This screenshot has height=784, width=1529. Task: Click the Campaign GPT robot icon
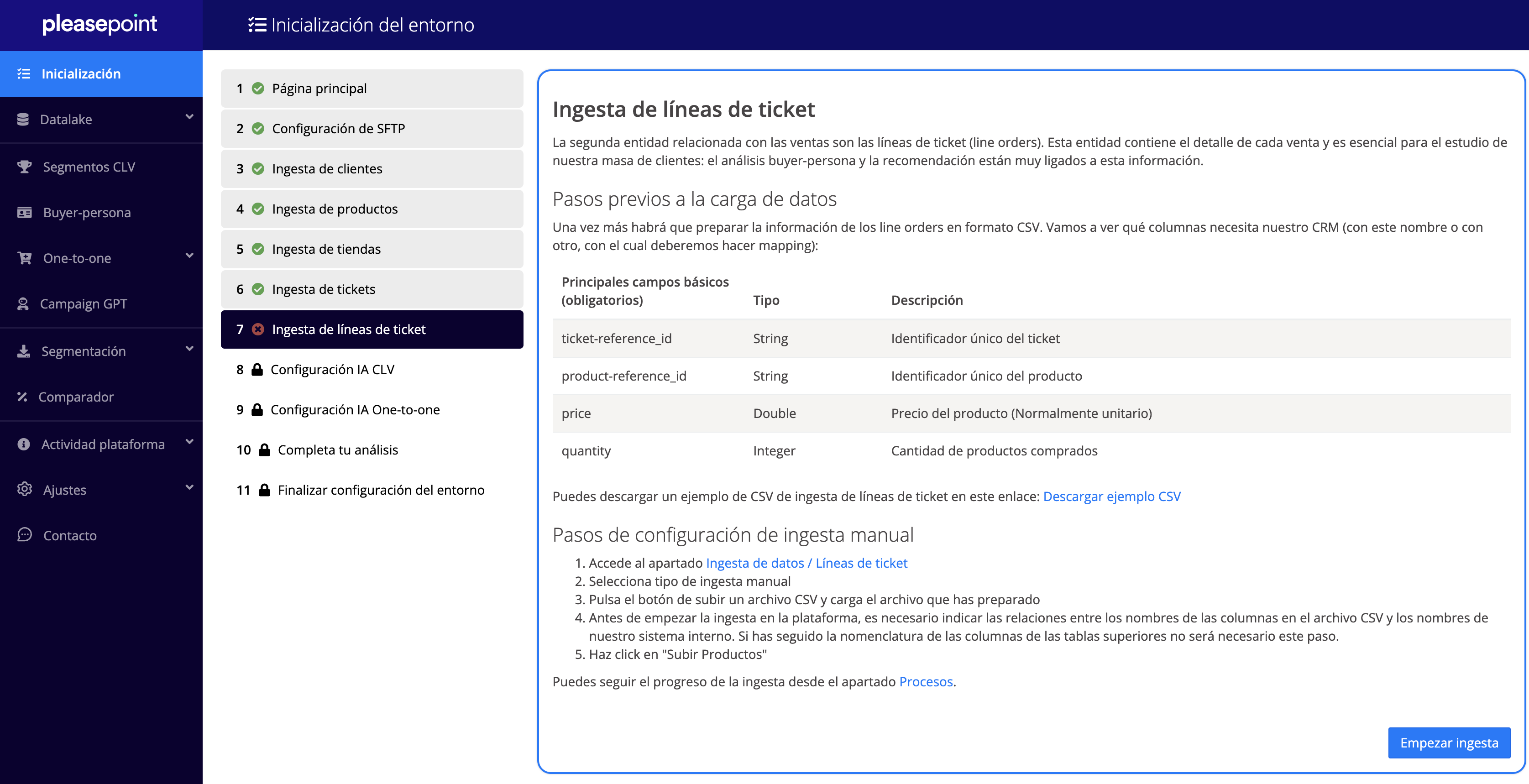(23, 304)
